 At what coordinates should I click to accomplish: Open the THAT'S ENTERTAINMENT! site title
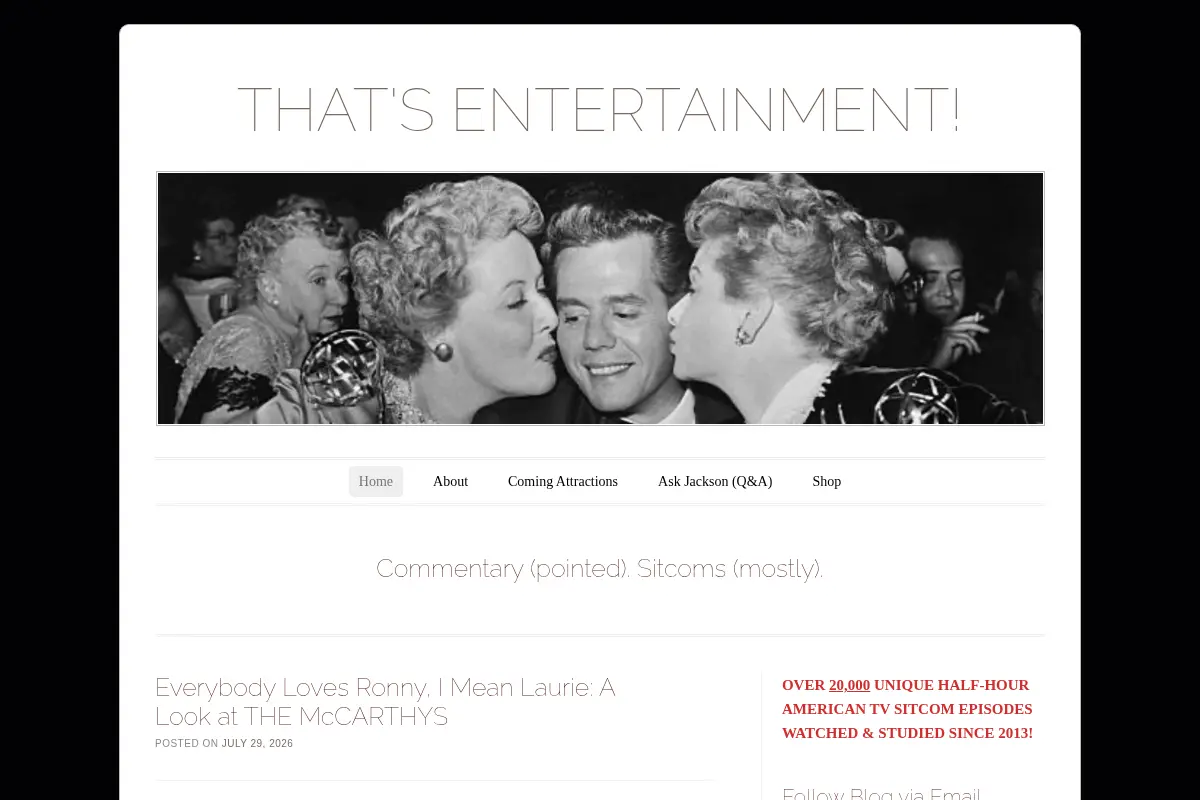pos(599,110)
